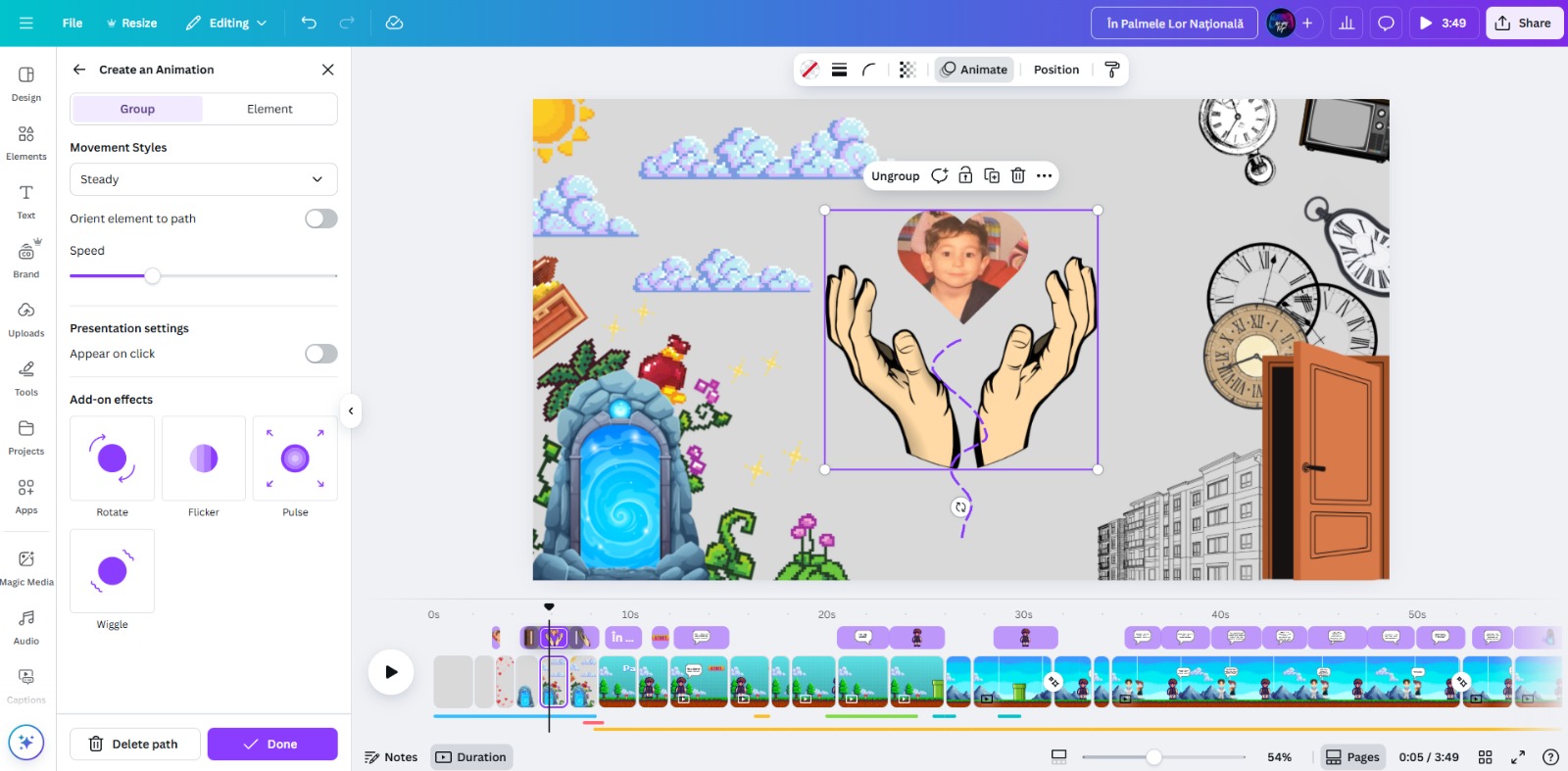Viewport: 1568px width, 771px height.
Task: Toggle Appear on click setting
Action: [x=321, y=354]
